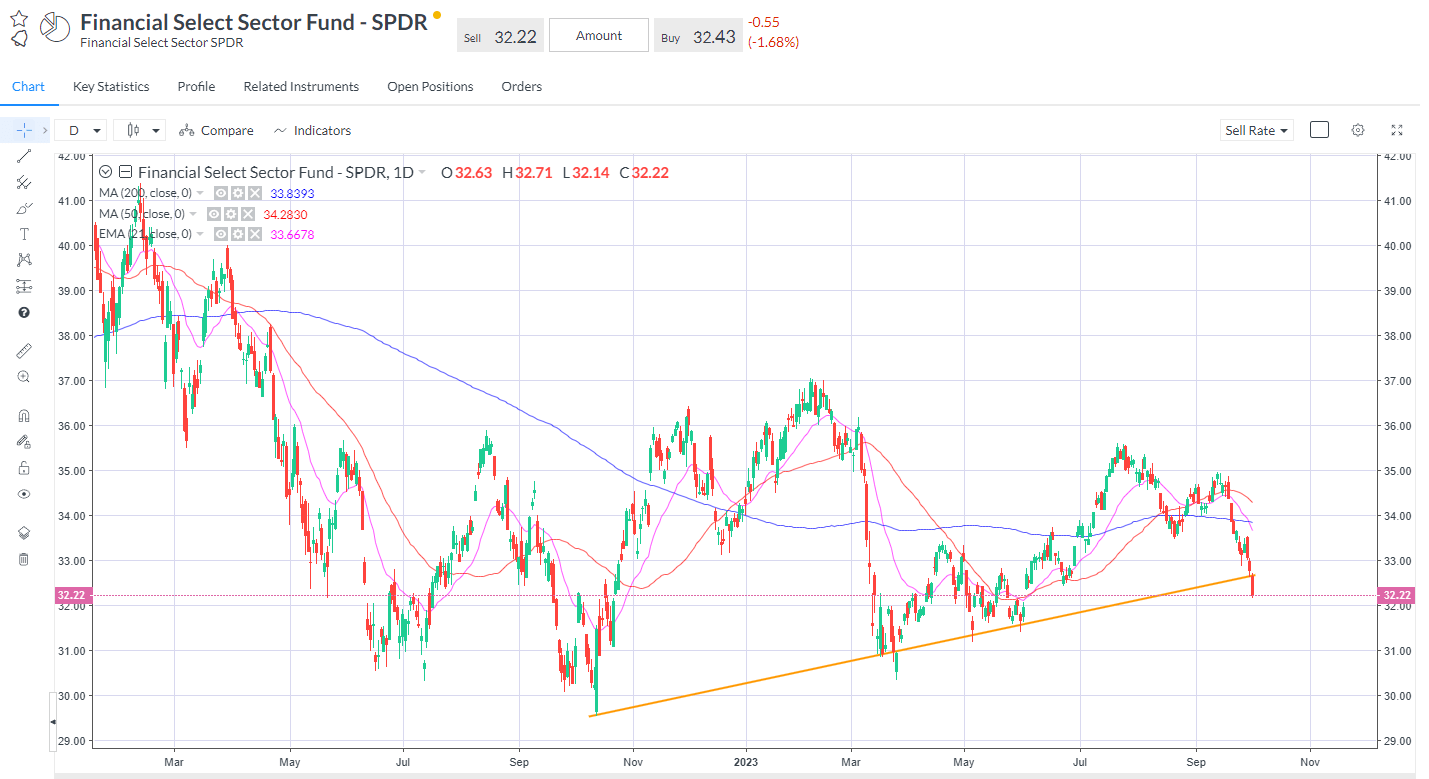This screenshot has width=1429, height=779.
Task: Click the Buy 32.43 button
Action: pyautogui.click(x=698, y=34)
